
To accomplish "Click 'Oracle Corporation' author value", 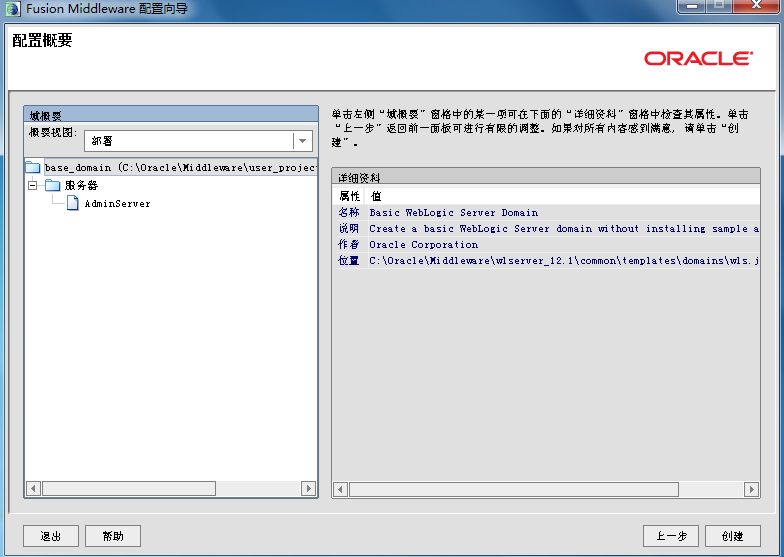I will (424, 244).
